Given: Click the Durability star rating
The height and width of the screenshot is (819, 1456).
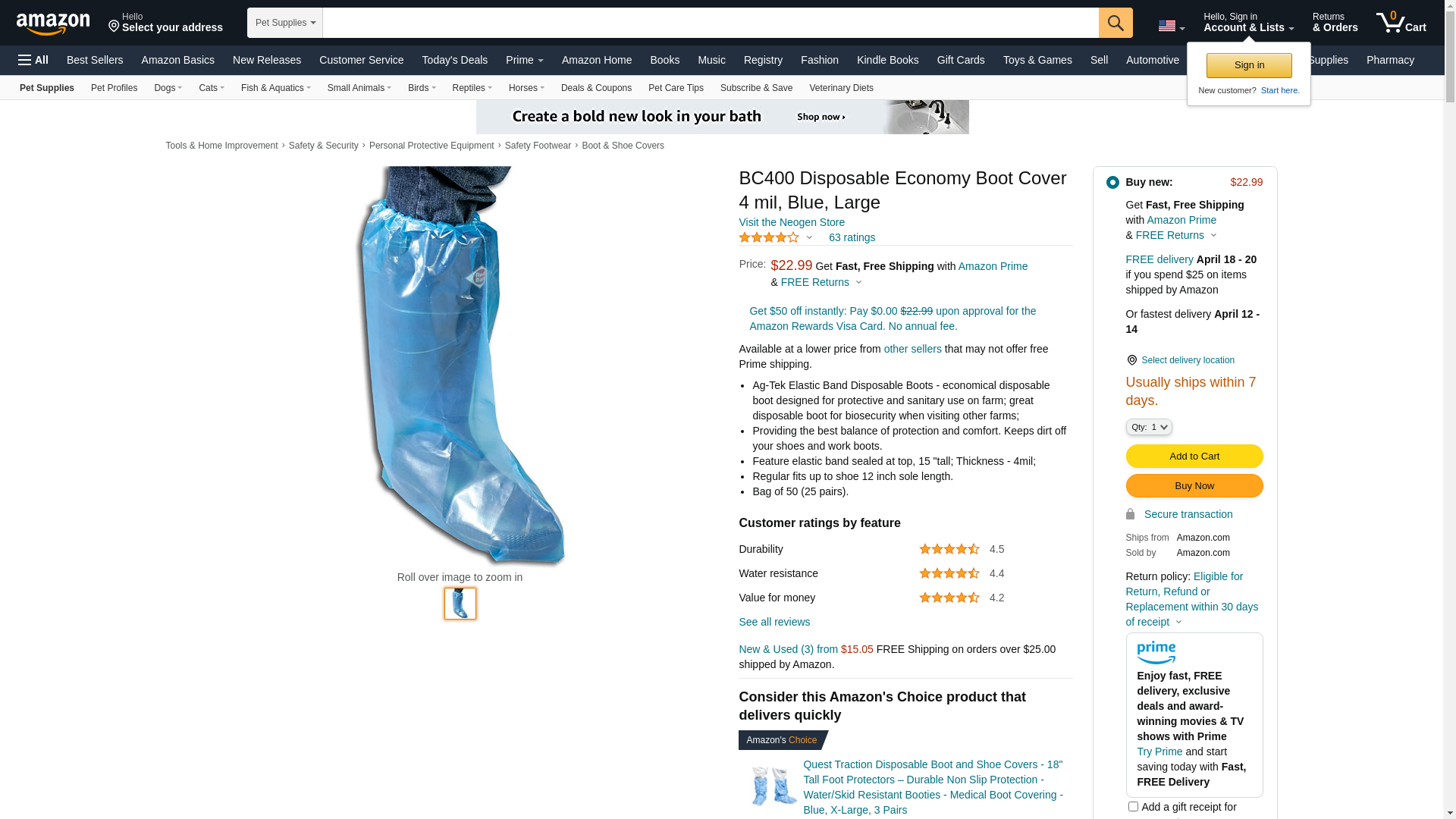Looking at the screenshot, I should pos(949,549).
